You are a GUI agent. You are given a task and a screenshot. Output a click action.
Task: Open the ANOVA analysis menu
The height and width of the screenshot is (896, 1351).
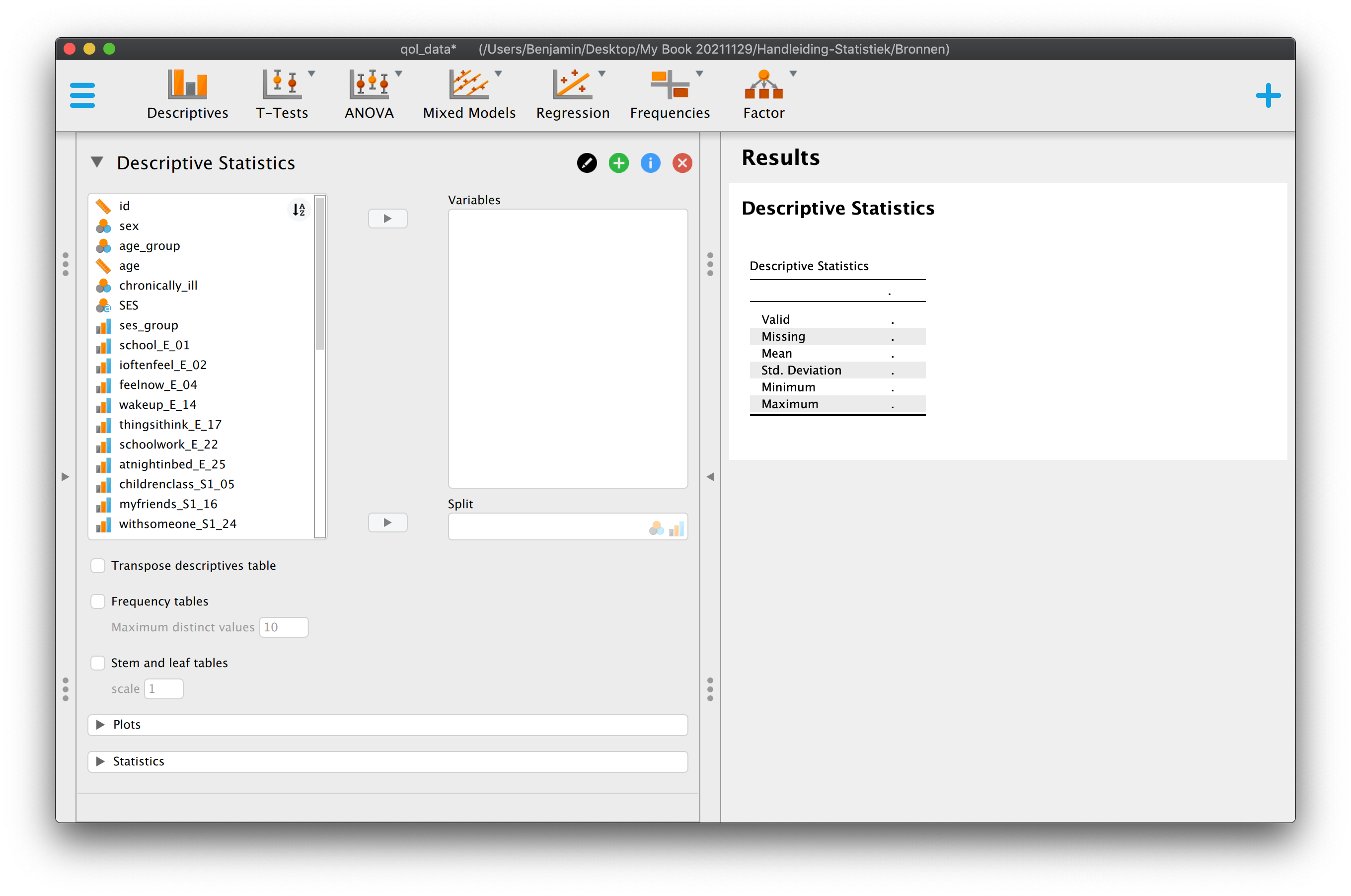tap(370, 95)
